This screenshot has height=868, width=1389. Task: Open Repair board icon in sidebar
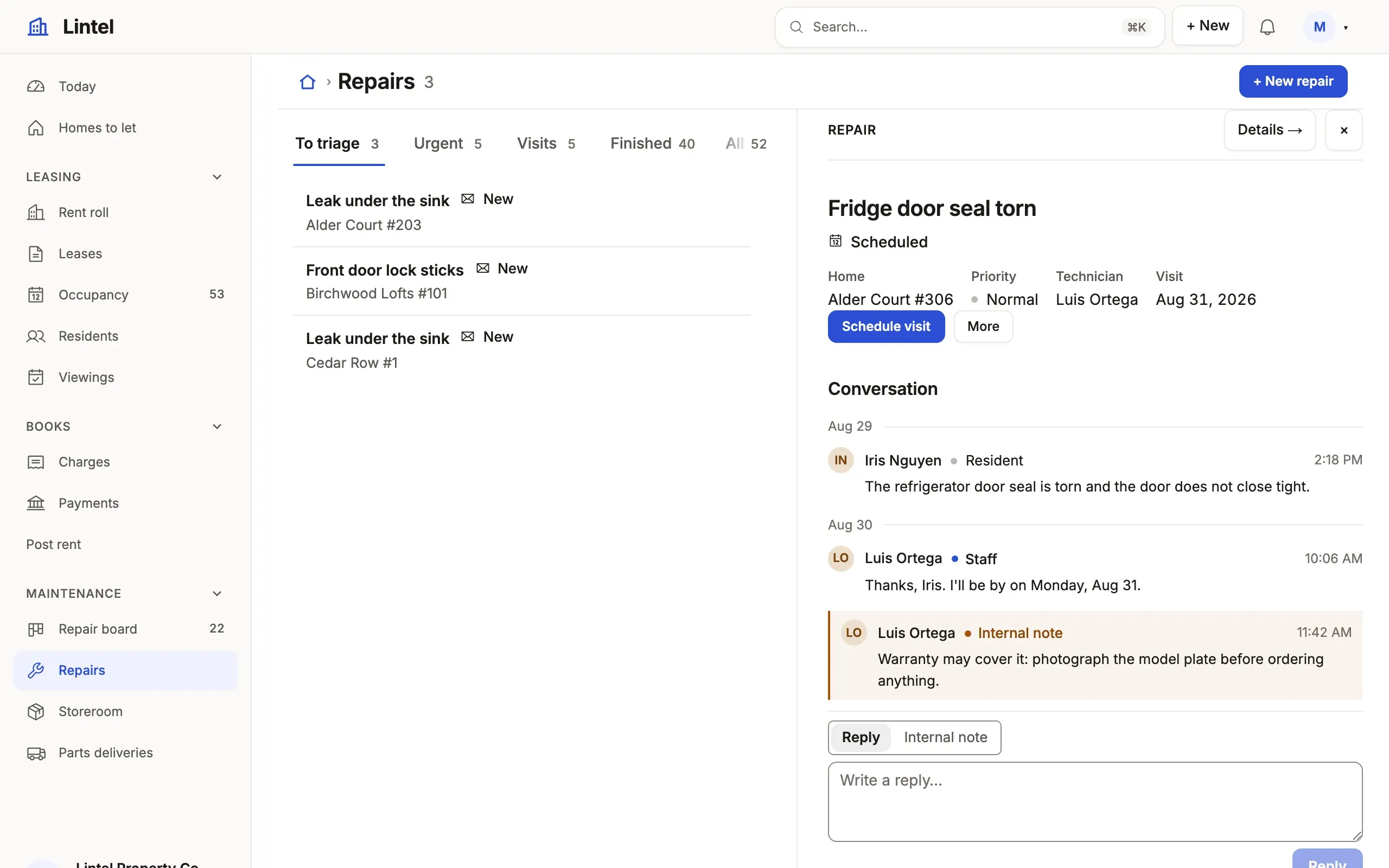point(36,629)
